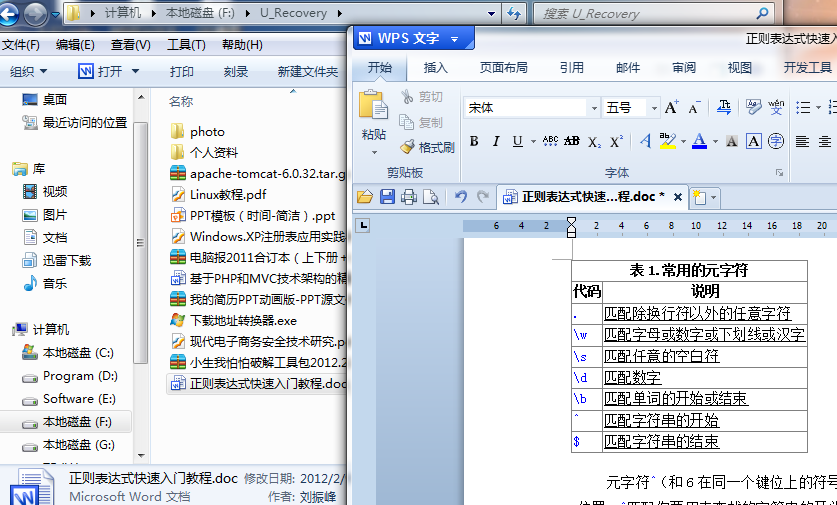The width and height of the screenshot is (837, 505).
Task: Click the enclosed character 字 icon
Action: coord(776,141)
